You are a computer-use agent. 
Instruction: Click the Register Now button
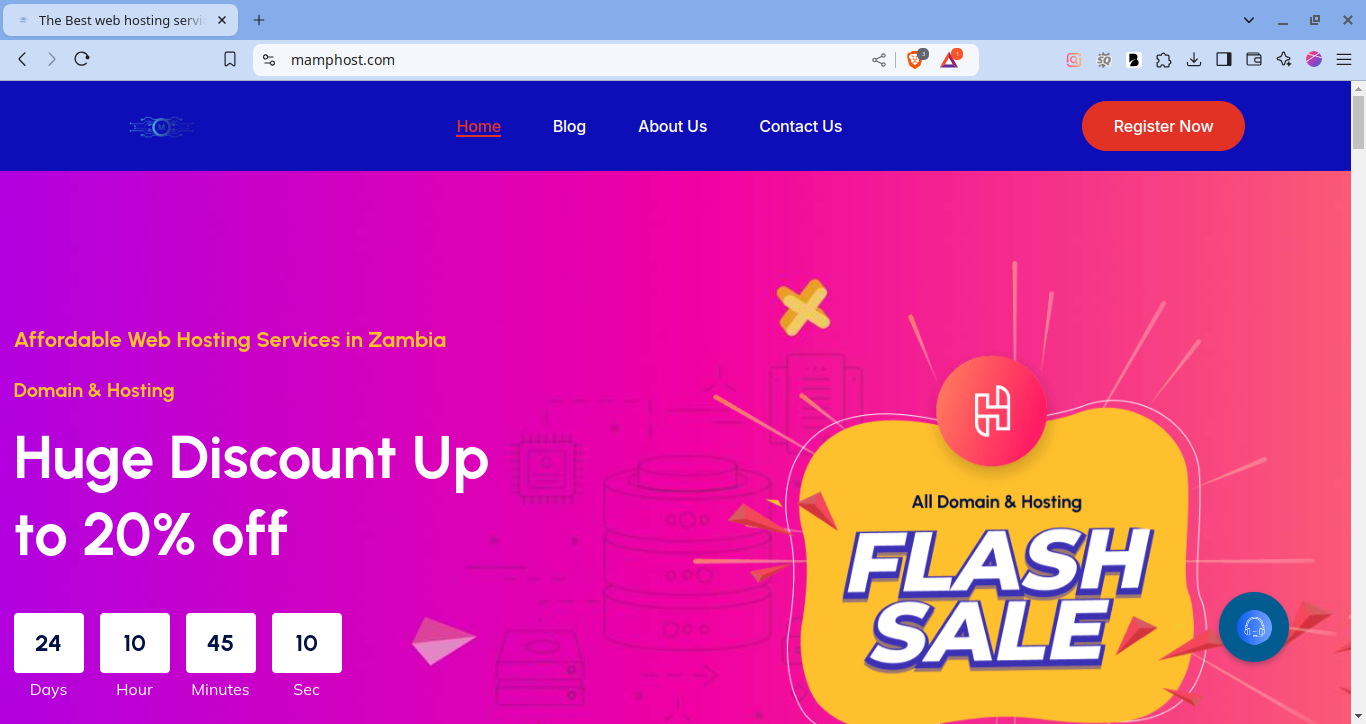(1163, 126)
